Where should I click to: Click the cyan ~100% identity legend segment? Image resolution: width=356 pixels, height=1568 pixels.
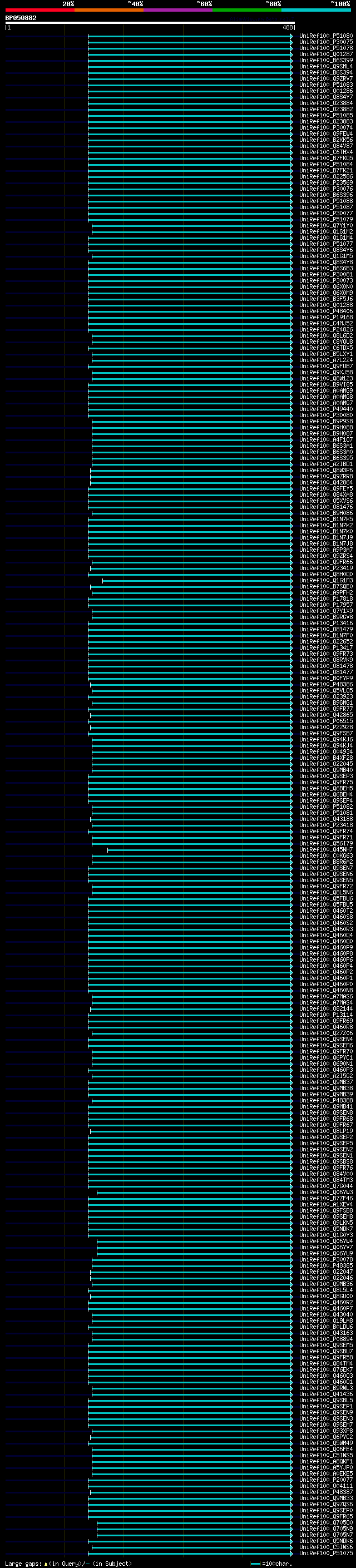tap(317, 10)
